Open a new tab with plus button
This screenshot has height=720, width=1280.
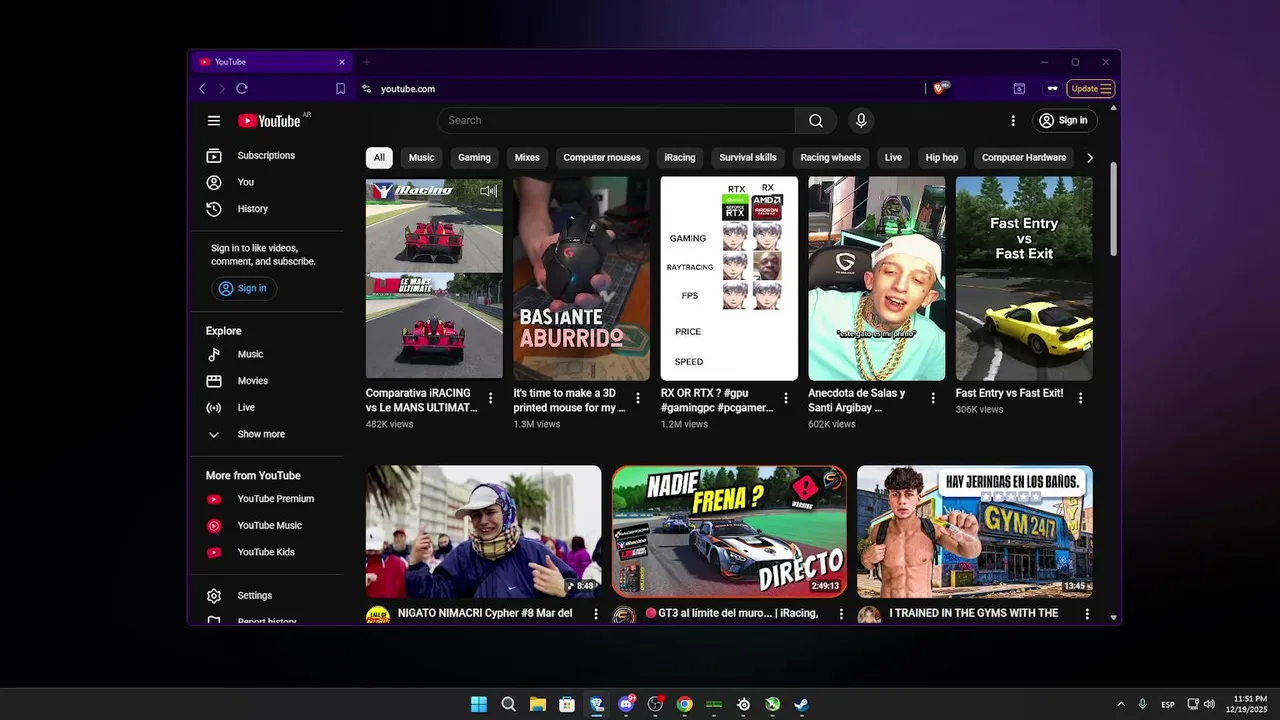point(366,62)
